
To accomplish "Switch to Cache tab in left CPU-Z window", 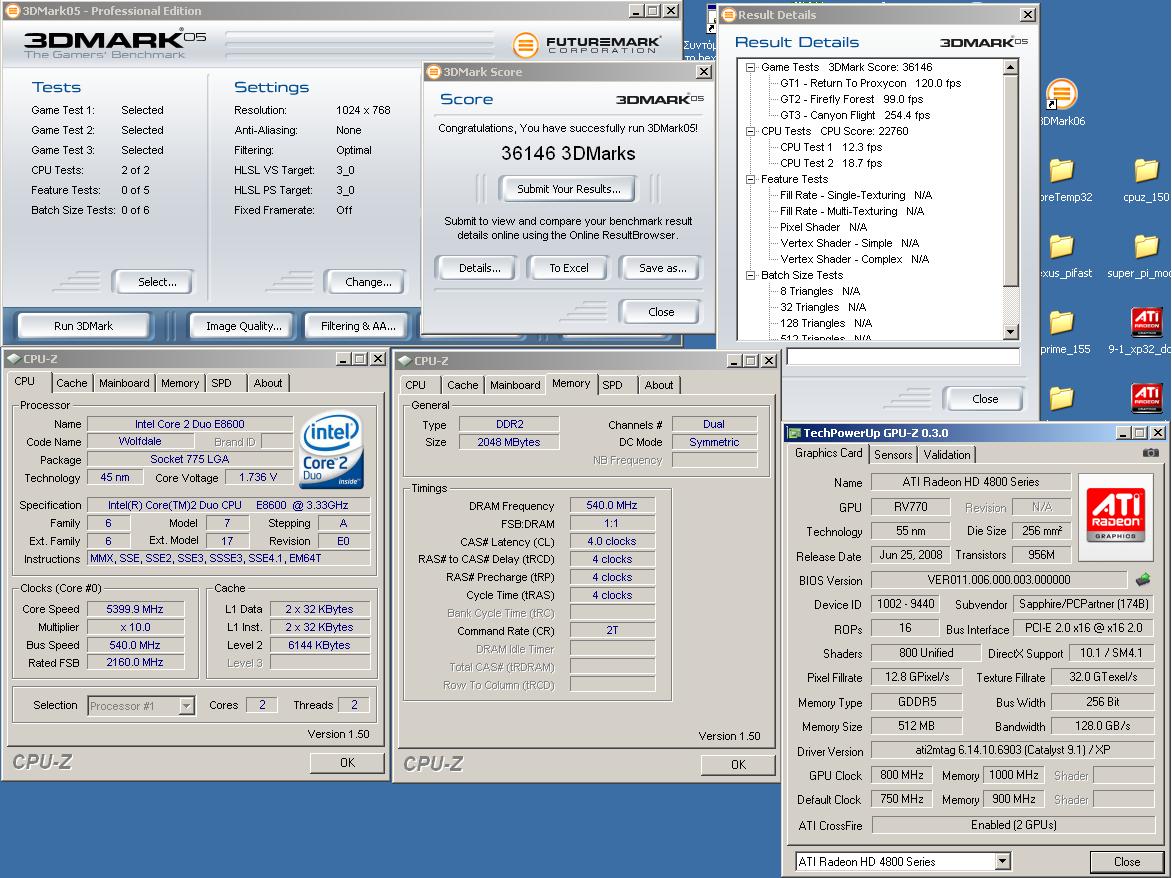I will pos(72,383).
